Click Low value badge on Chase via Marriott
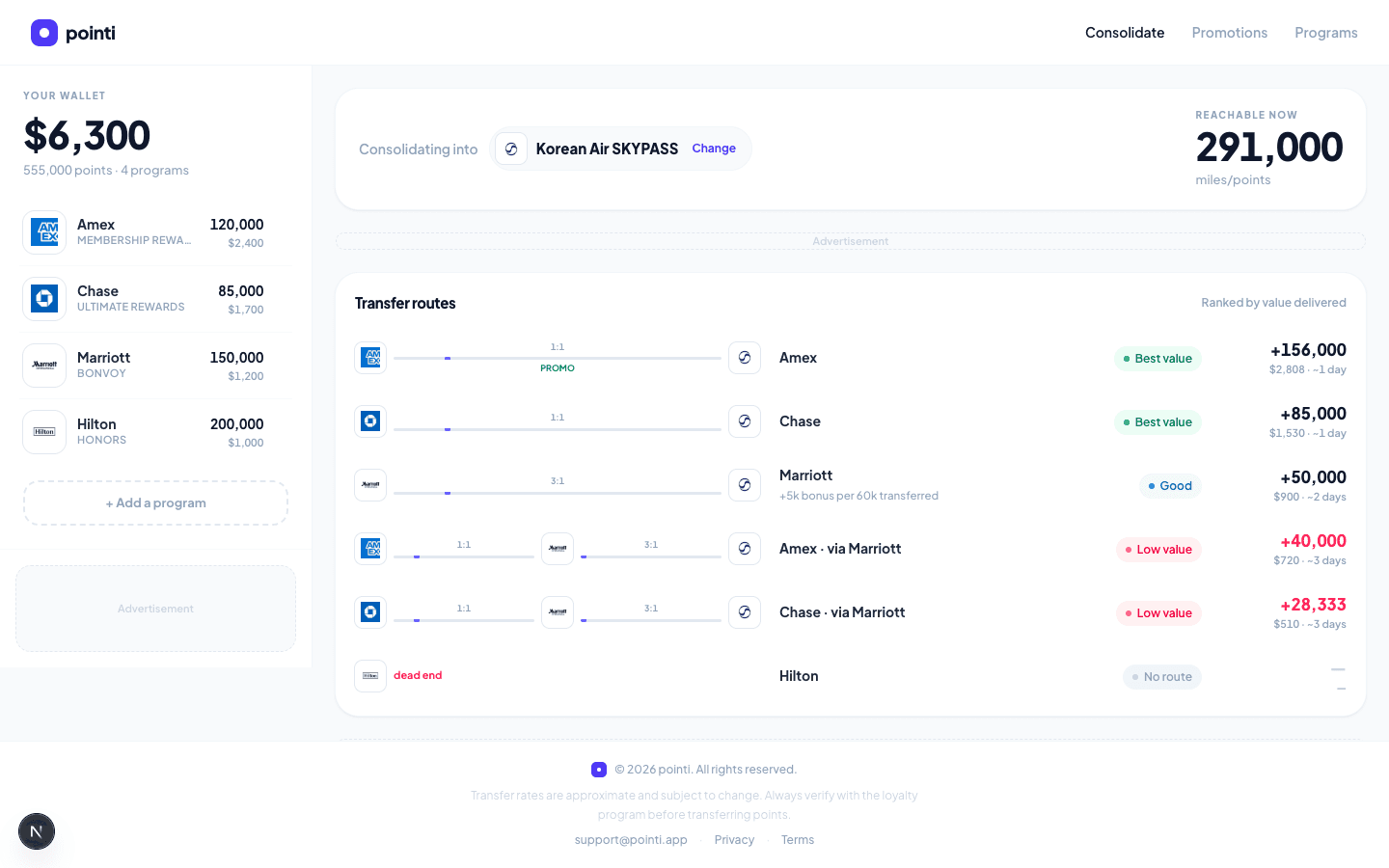 point(1158,613)
